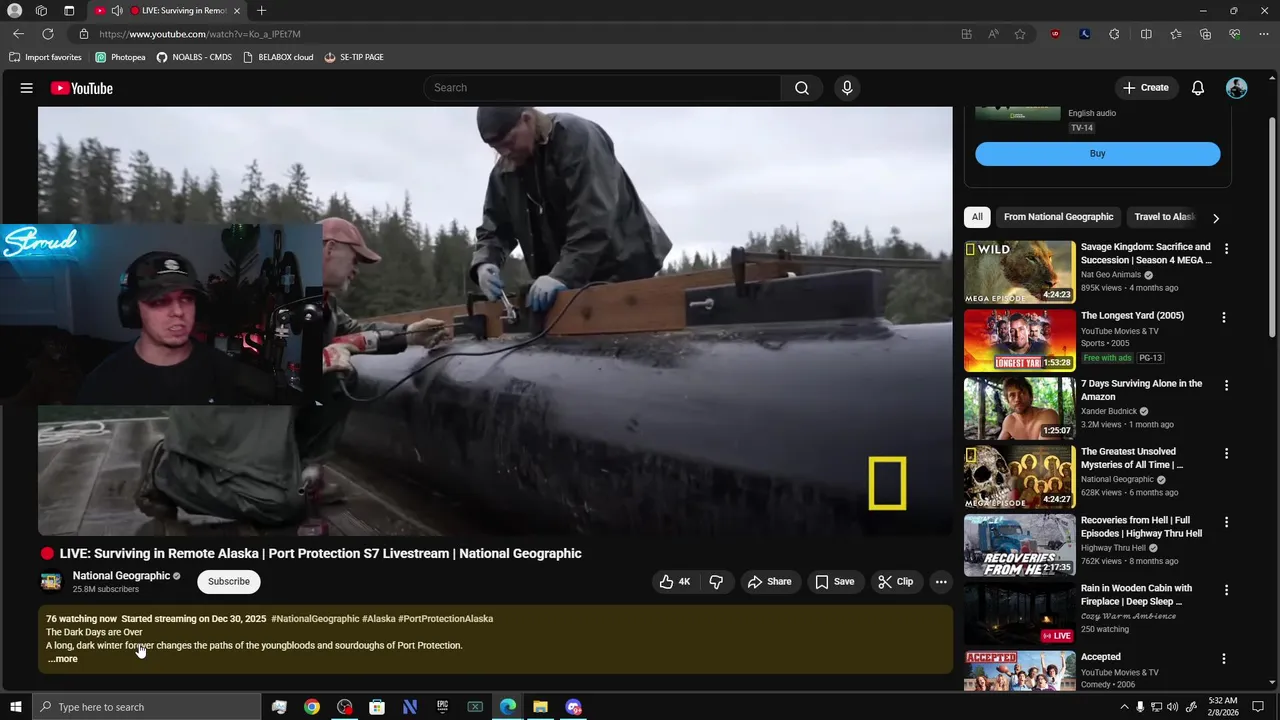This screenshot has width=1280, height=720.
Task: Open tab actions menu in Edge
Action: (69, 11)
